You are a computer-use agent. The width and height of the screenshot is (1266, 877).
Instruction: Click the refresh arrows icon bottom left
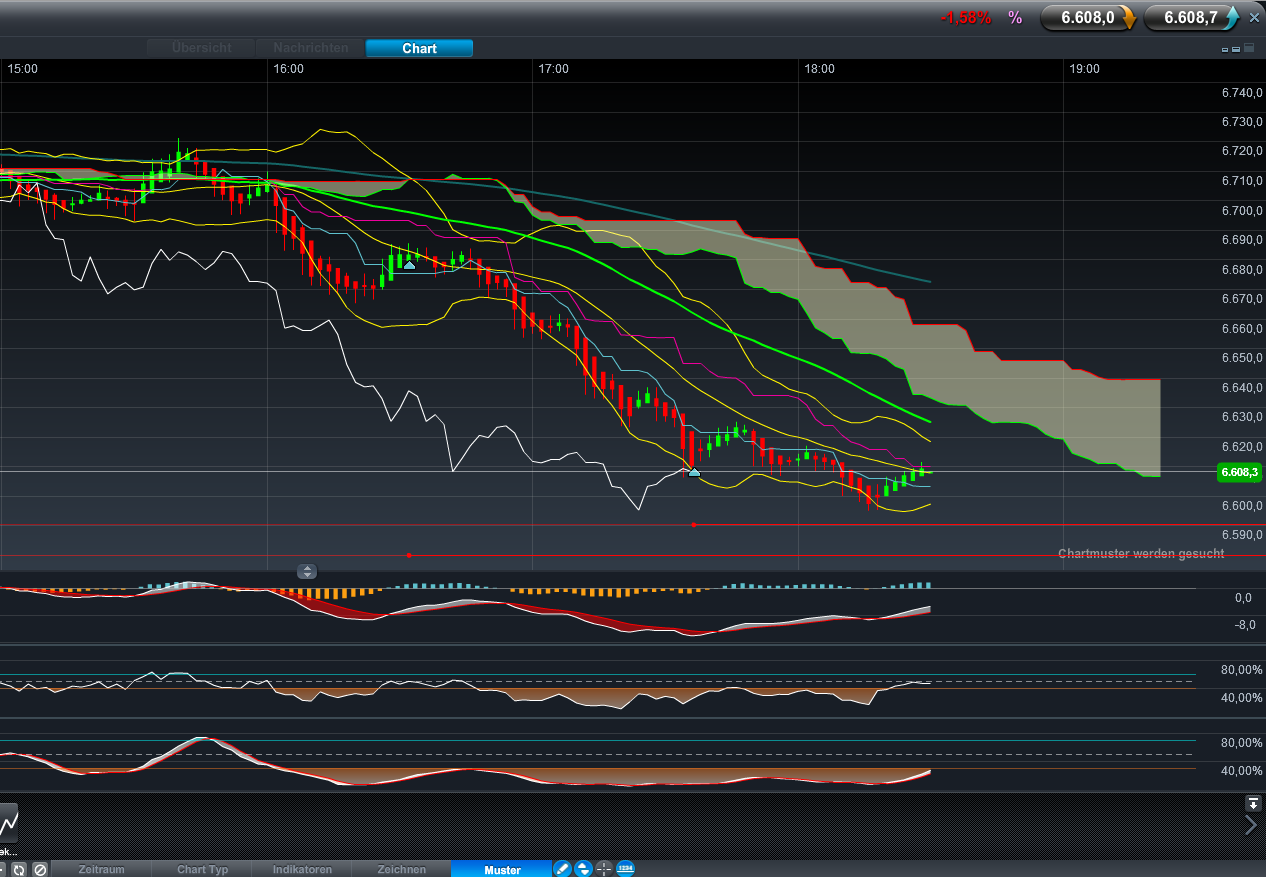19,869
